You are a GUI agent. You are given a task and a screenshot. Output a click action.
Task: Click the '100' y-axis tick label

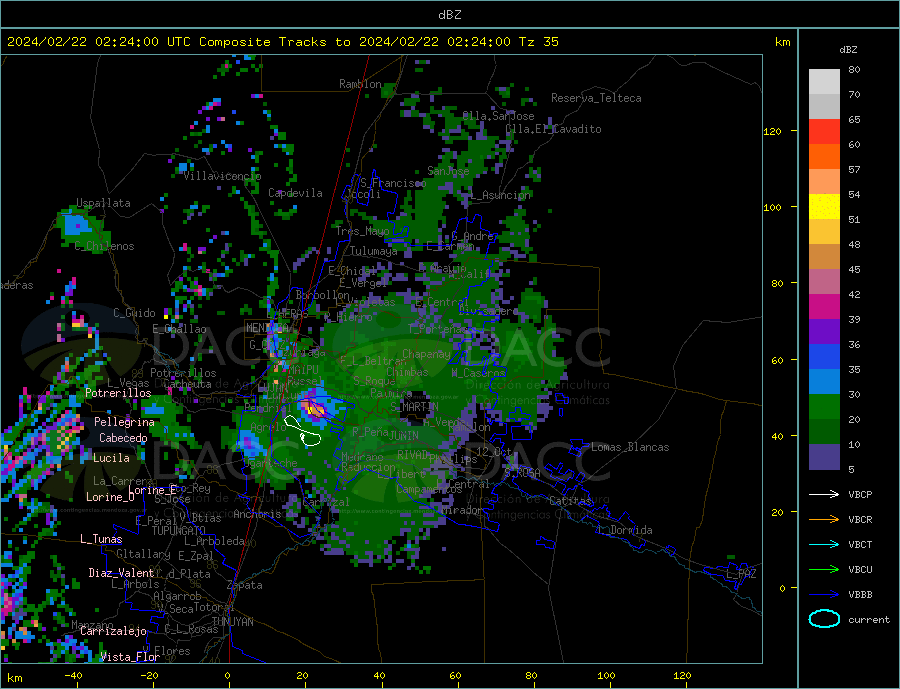773,207
